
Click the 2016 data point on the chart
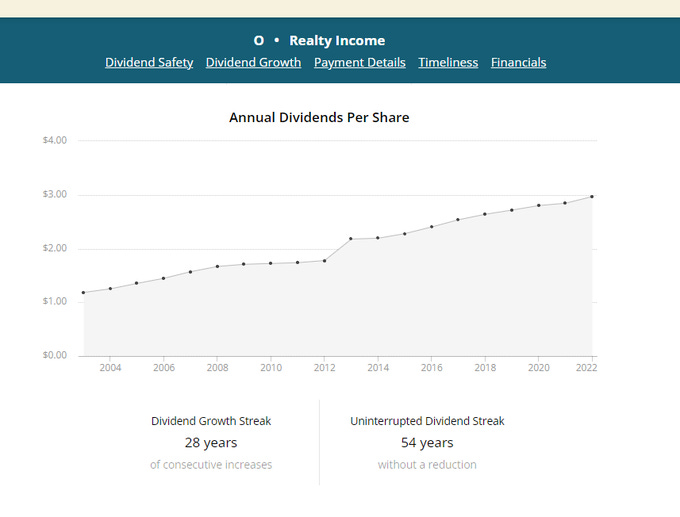tap(432, 226)
